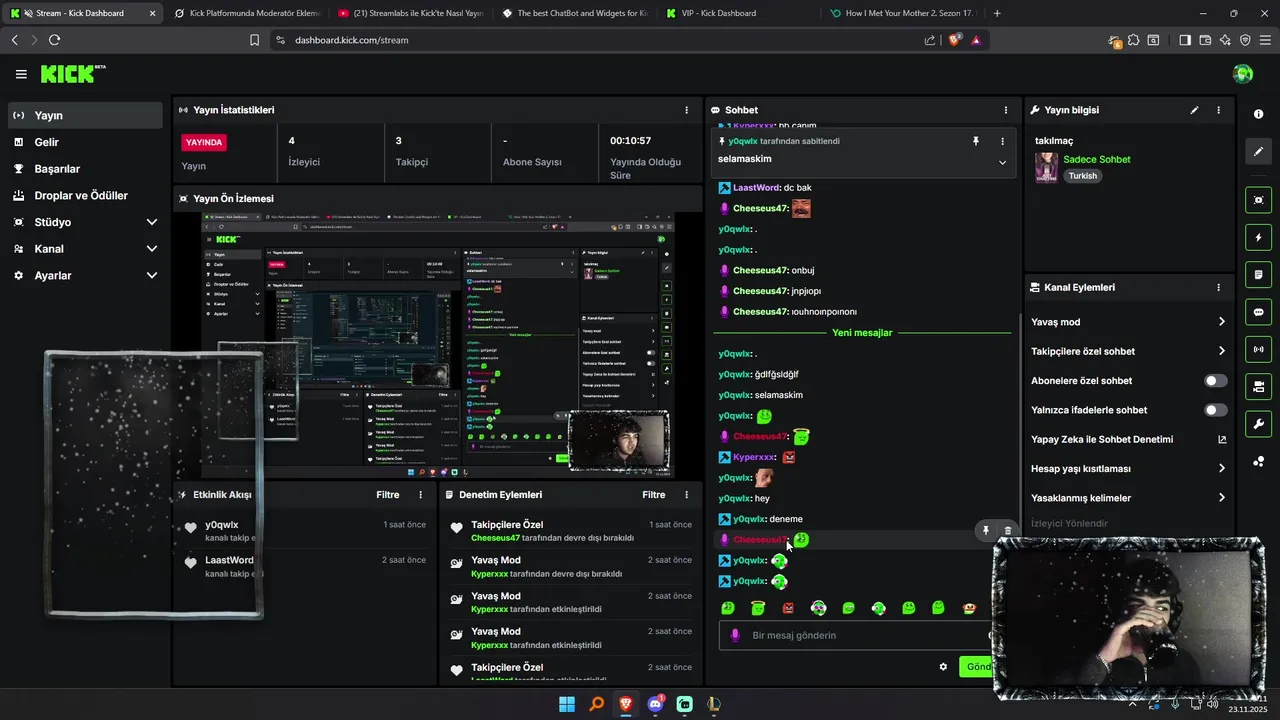Viewport: 1280px width, 720px height.
Task: Click the Turkish language tag
Action: click(x=1082, y=176)
